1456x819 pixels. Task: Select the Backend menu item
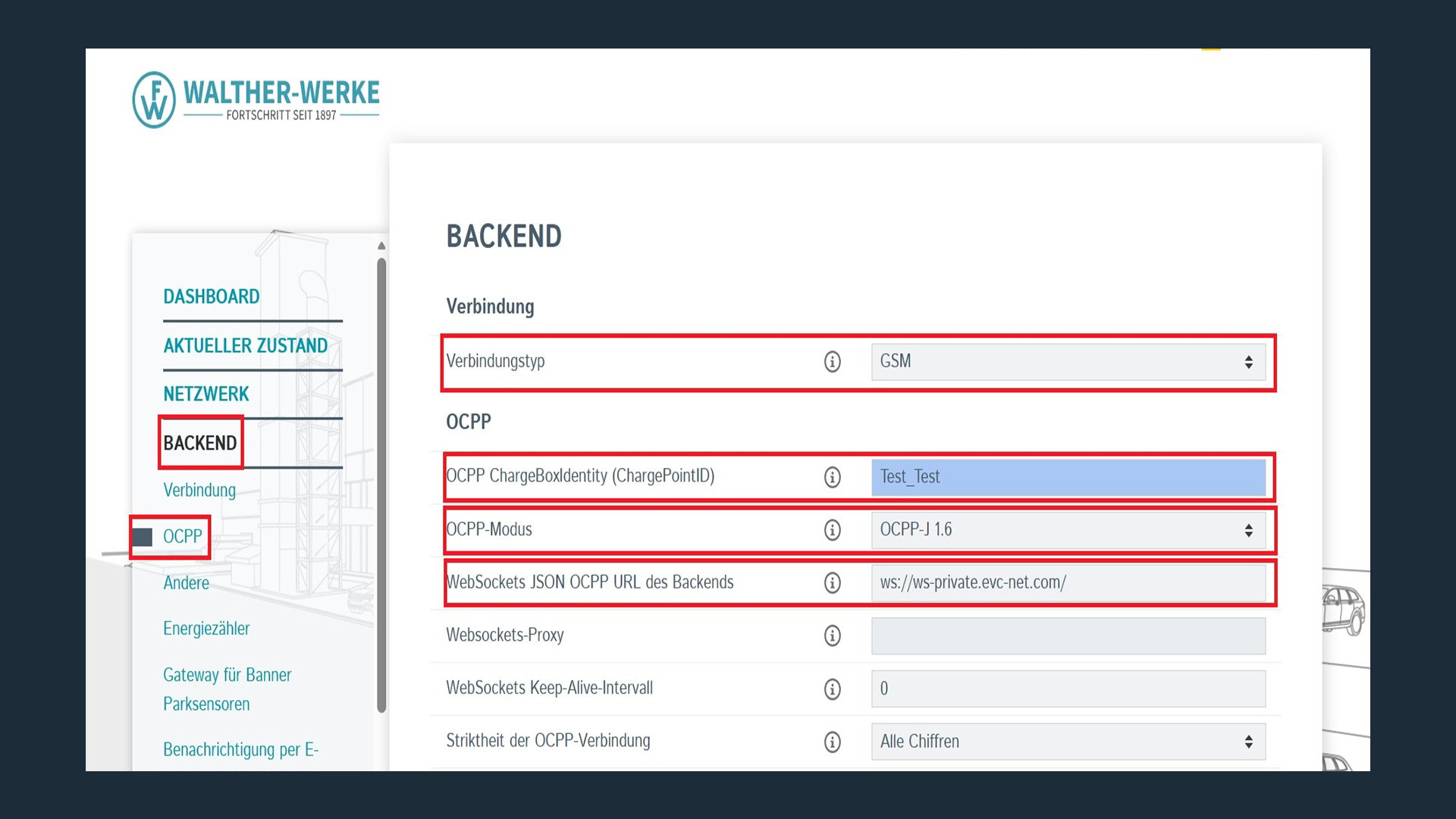200,443
